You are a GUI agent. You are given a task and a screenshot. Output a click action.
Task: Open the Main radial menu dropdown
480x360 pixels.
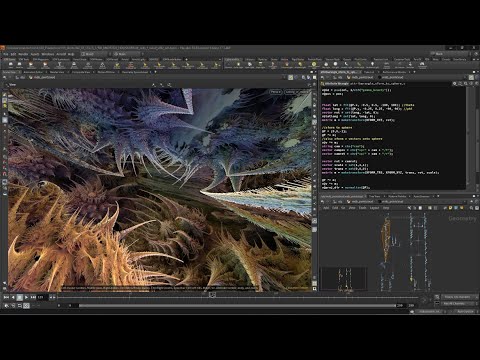(128, 54)
